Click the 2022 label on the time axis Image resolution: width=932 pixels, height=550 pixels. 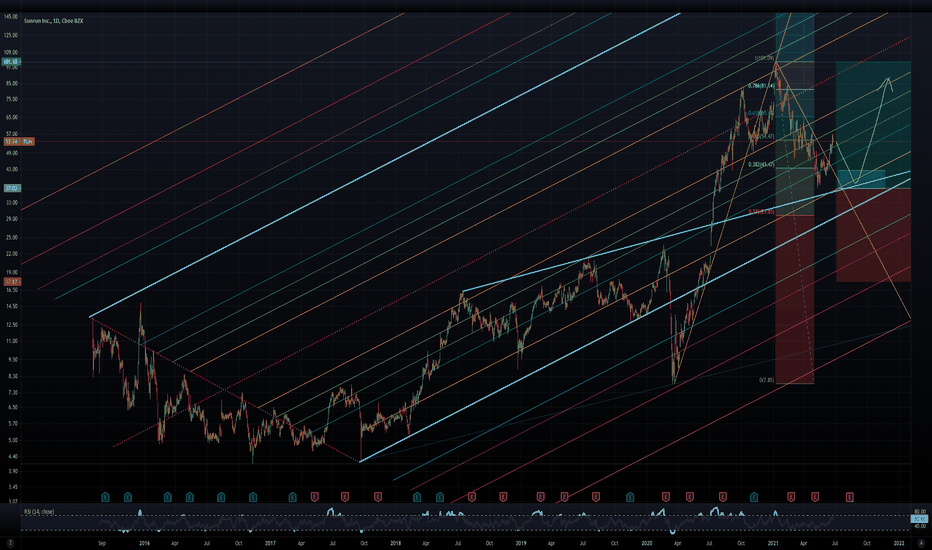point(899,543)
